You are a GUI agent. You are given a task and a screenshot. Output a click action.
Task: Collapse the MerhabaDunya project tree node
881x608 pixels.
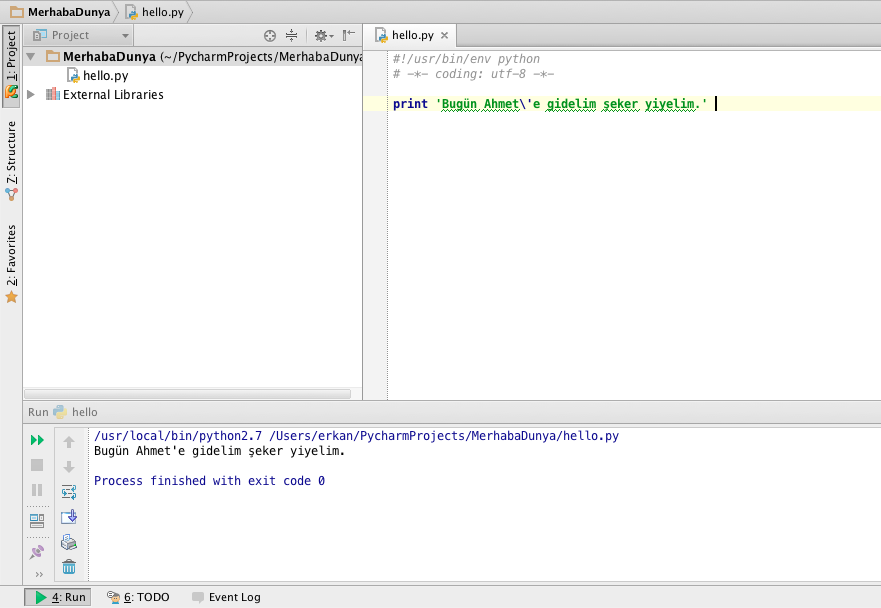[x=31, y=57]
